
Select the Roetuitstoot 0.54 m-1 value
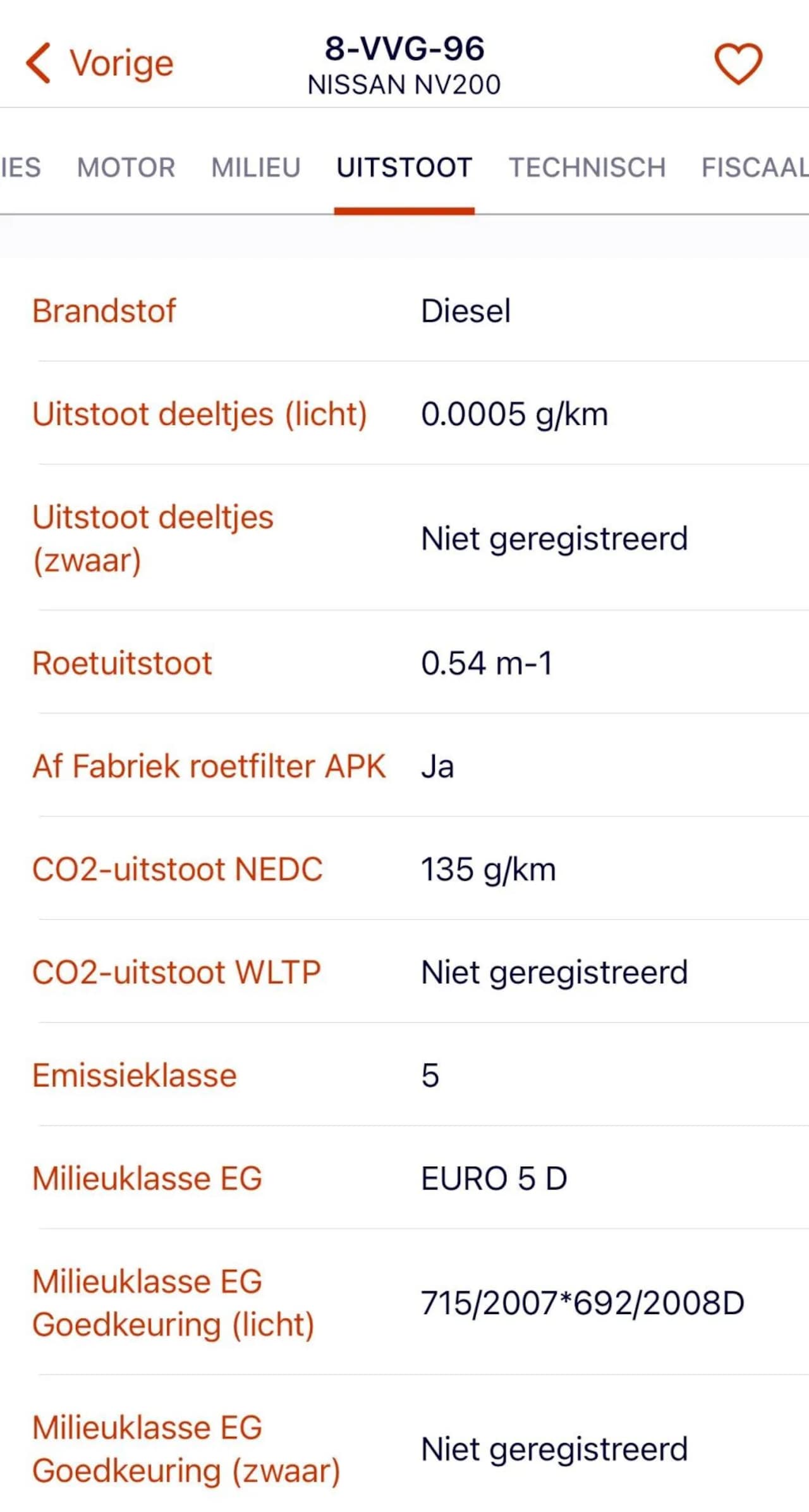[487, 663]
